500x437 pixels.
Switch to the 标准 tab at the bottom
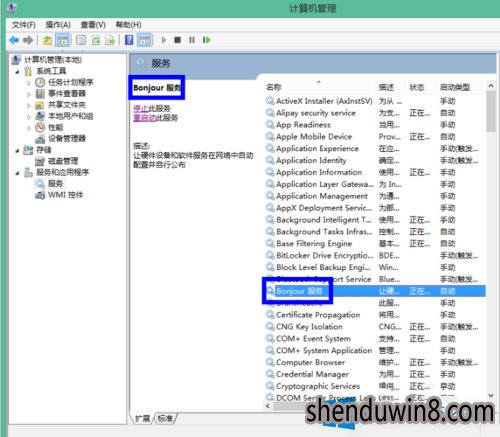pyautogui.click(x=165, y=418)
